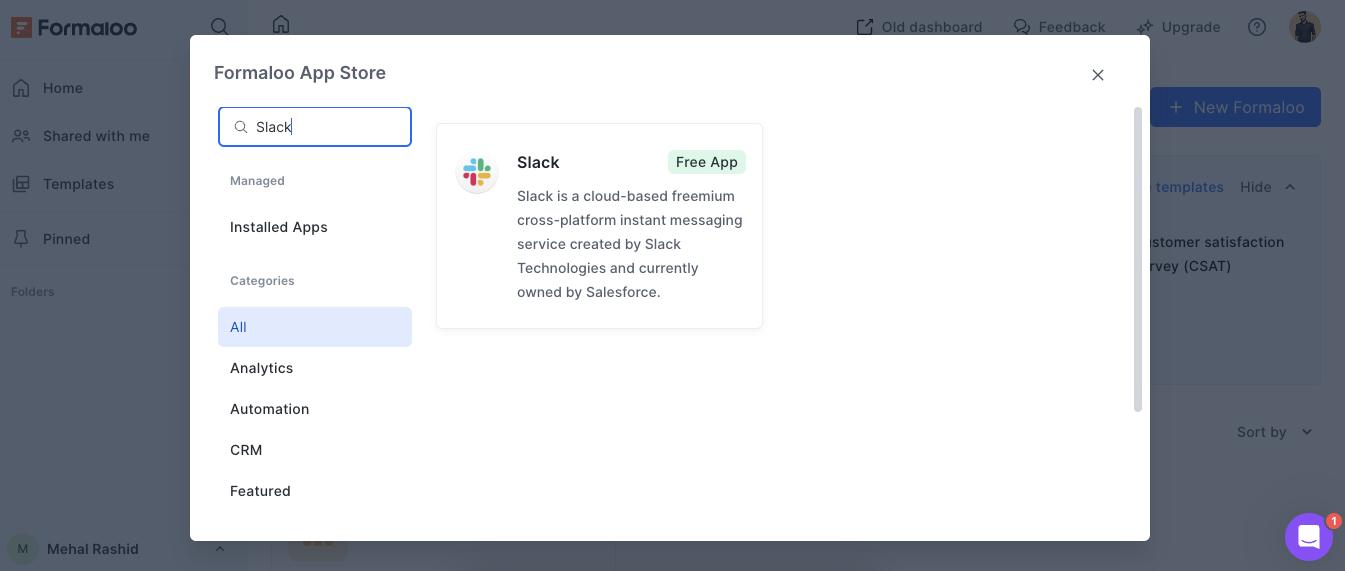Open the Slack app card title
This screenshot has width=1345, height=571.
point(538,162)
